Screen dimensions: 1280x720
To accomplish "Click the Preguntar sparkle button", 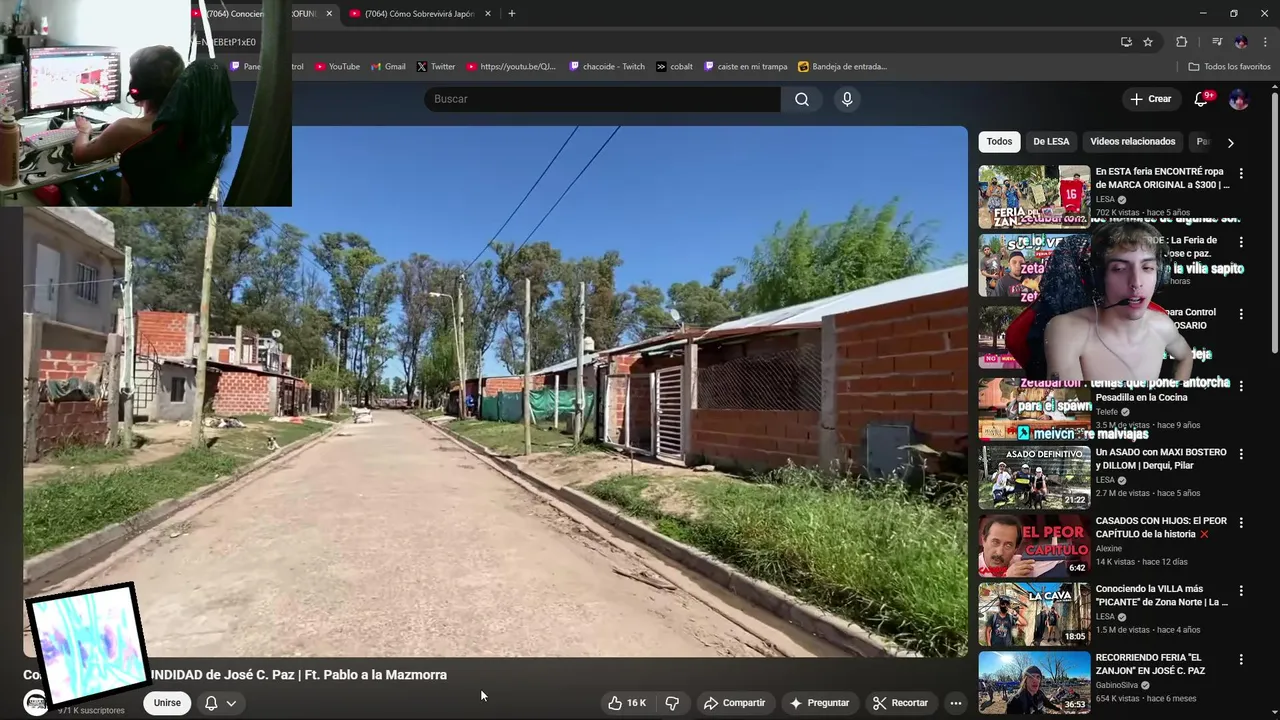I will pyautogui.click(x=819, y=703).
